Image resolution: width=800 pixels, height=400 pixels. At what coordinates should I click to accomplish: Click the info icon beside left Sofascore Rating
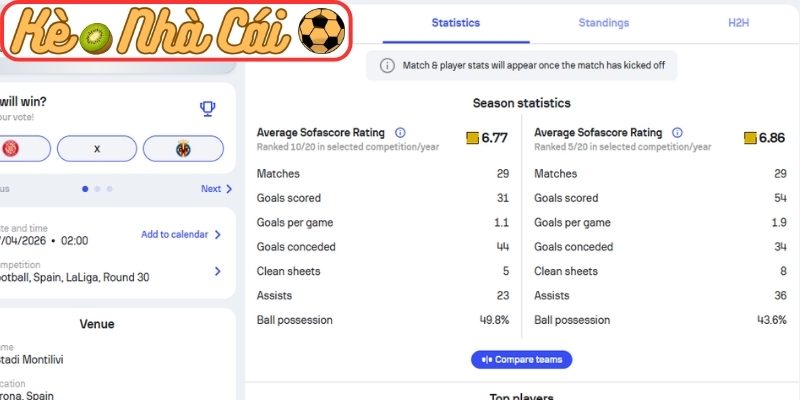(x=400, y=132)
